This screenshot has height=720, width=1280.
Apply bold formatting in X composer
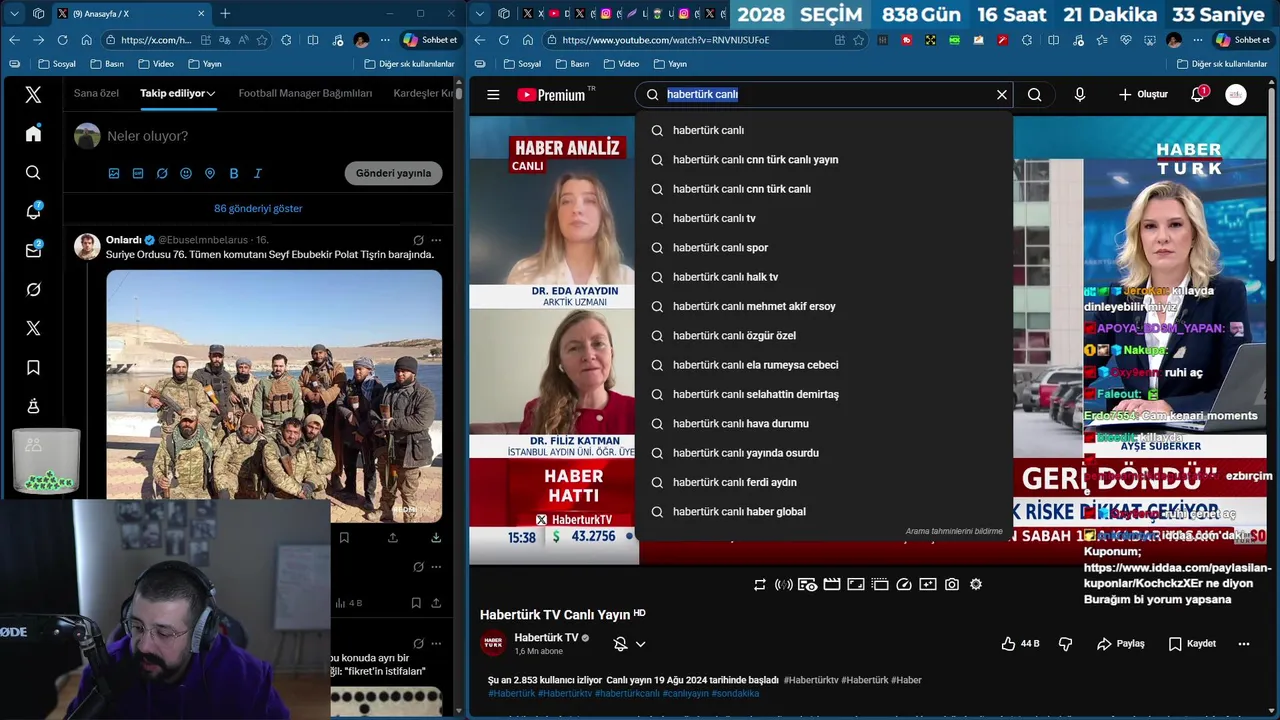click(234, 173)
